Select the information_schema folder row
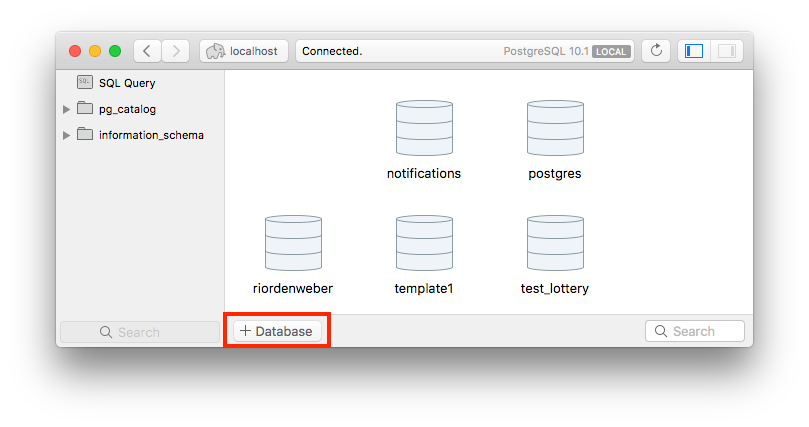Viewport: 809px width, 427px height. pos(140,135)
